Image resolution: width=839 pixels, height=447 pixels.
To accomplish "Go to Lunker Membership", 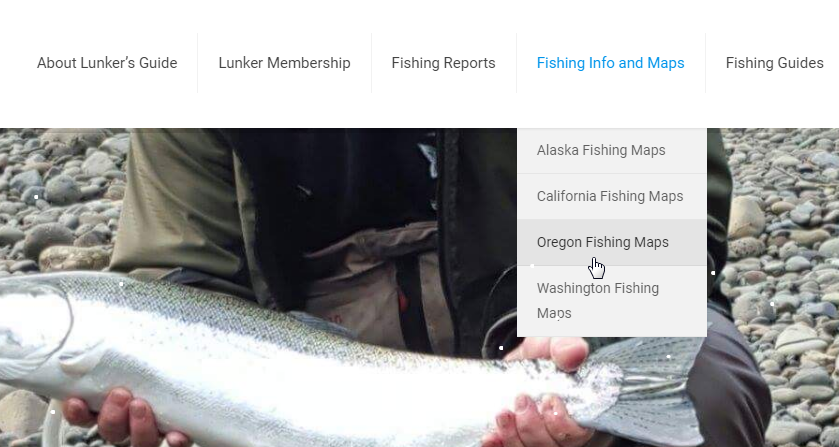I will click(x=284, y=63).
